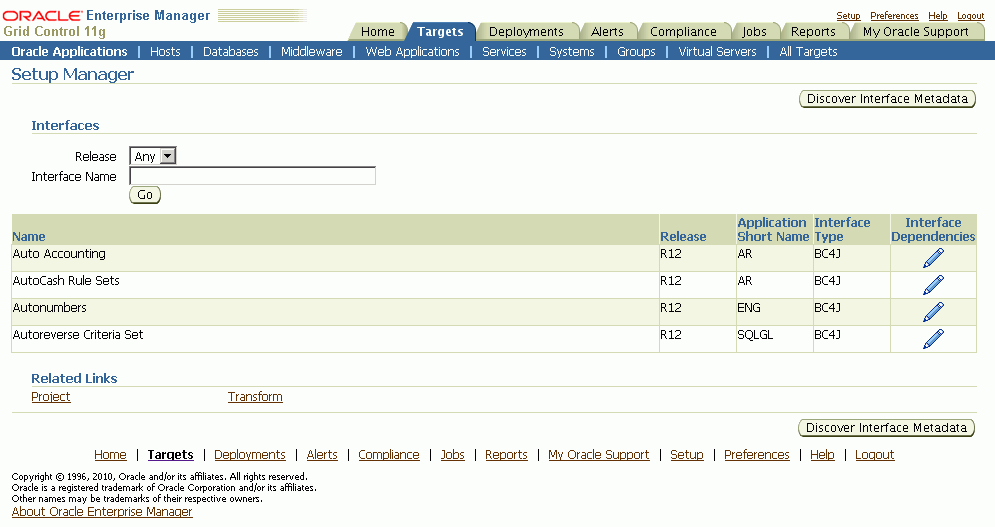Image resolution: width=995 pixels, height=527 pixels.
Task: Go to Virtual Servers subtab
Action: (x=717, y=51)
